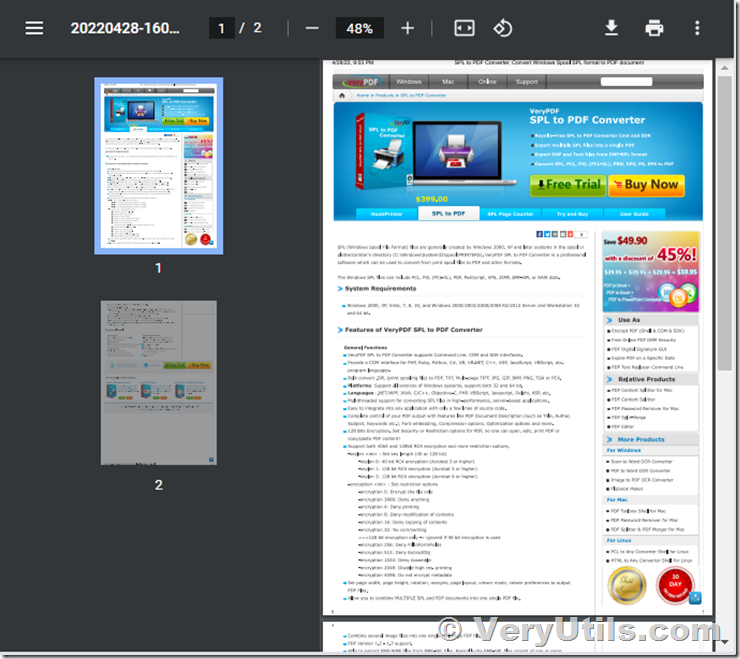740x659 pixels.
Task: Click the Free Trial button
Action: coord(568,185)
